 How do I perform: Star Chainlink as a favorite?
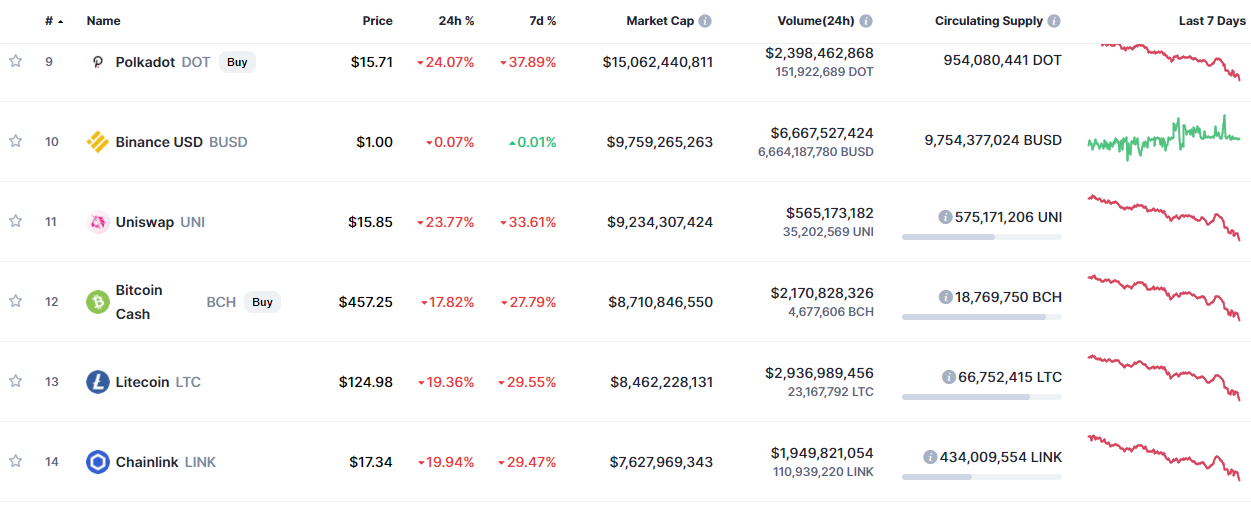click(x=15, y=461)
